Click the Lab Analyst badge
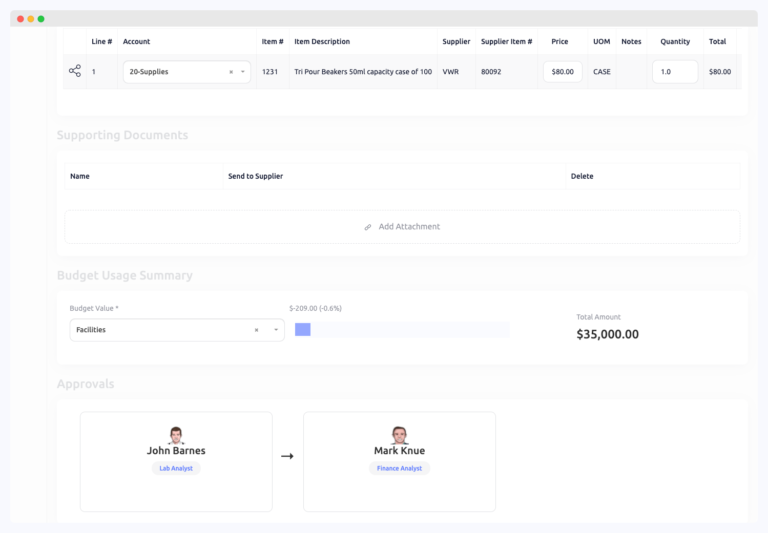The image size is (768, 533). 176,468
